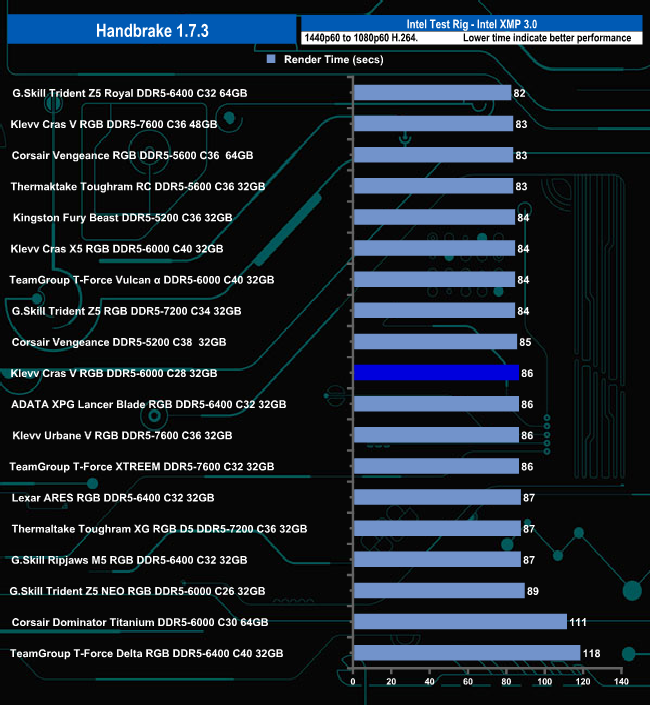
Task: Select the G.Skill Trident Z5 RGB DDR5-7200 label
Action: [x=126, y=311]
